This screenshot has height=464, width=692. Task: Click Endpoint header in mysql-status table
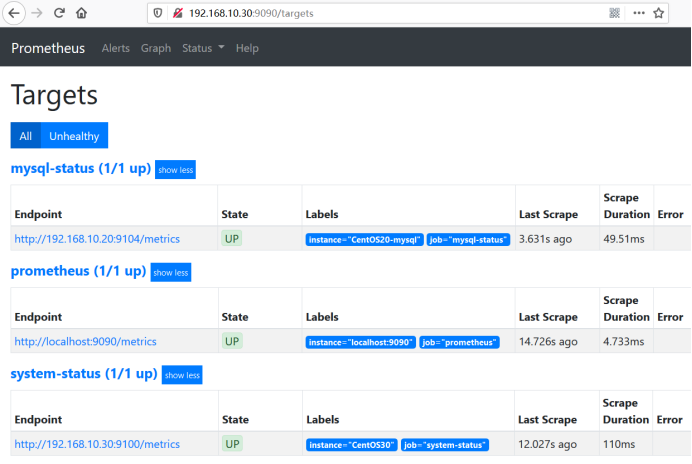click(38, 214)
